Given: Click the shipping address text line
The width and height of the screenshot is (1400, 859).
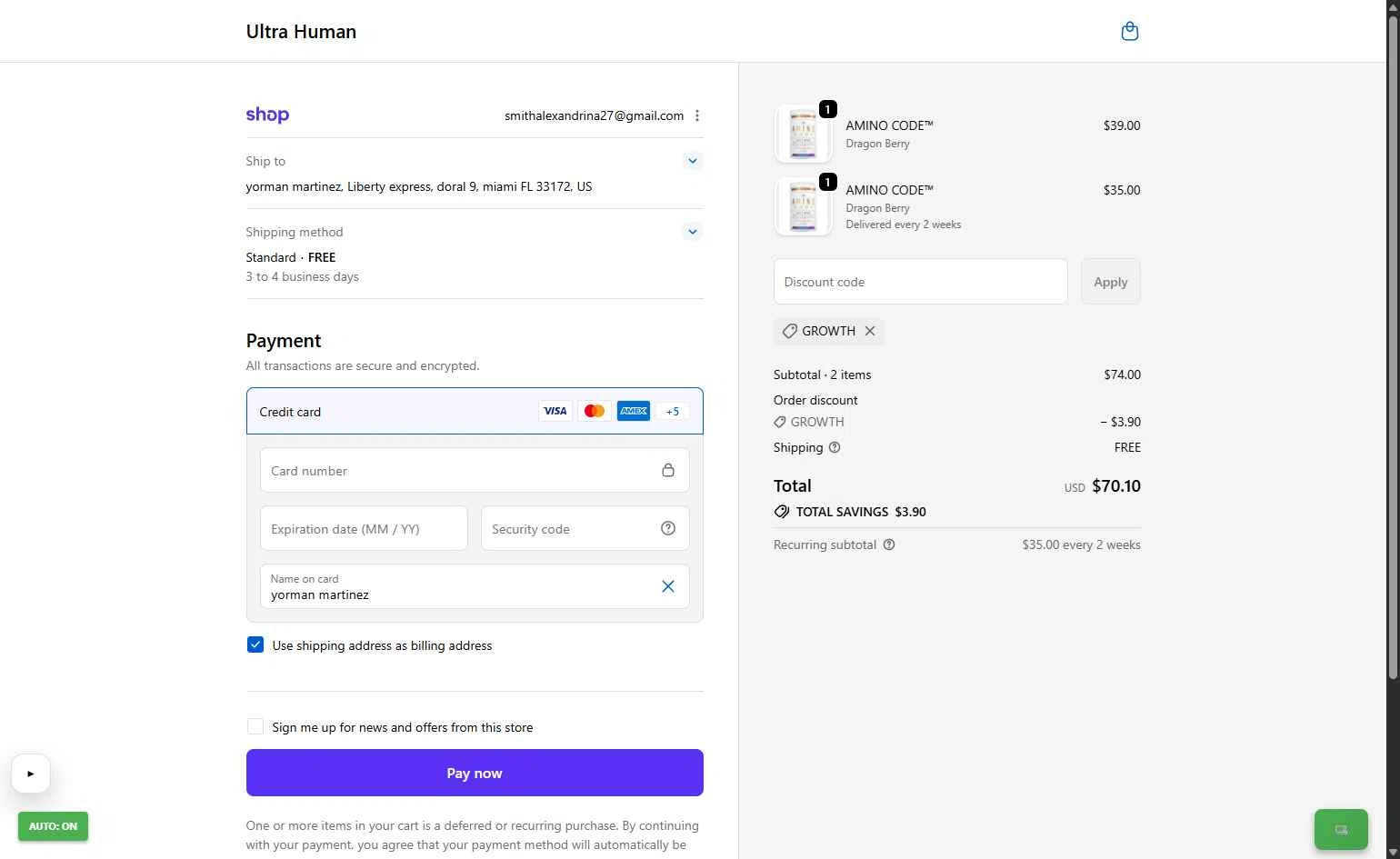Looking at the screenshot, I should click(x=419, y=186).
